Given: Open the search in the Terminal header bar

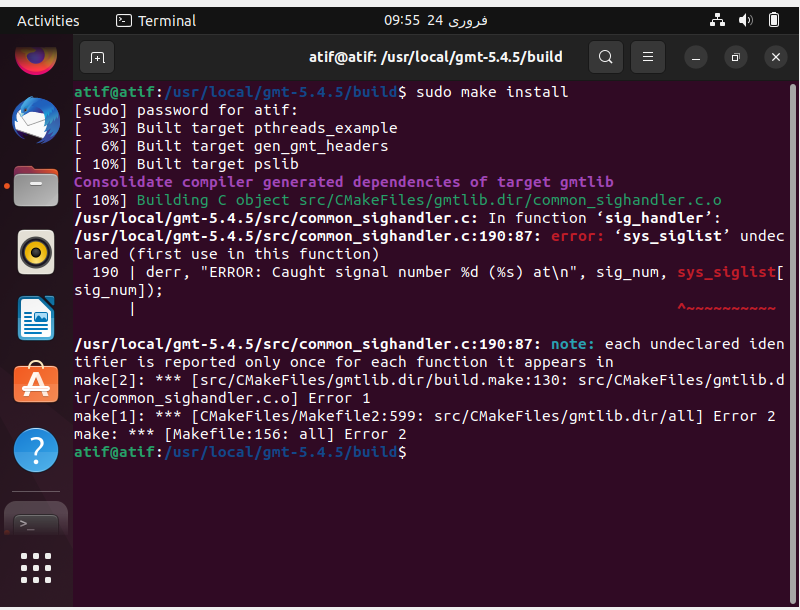Looking at the screenshot, I should pyautogui.click(x=605, y=57).
